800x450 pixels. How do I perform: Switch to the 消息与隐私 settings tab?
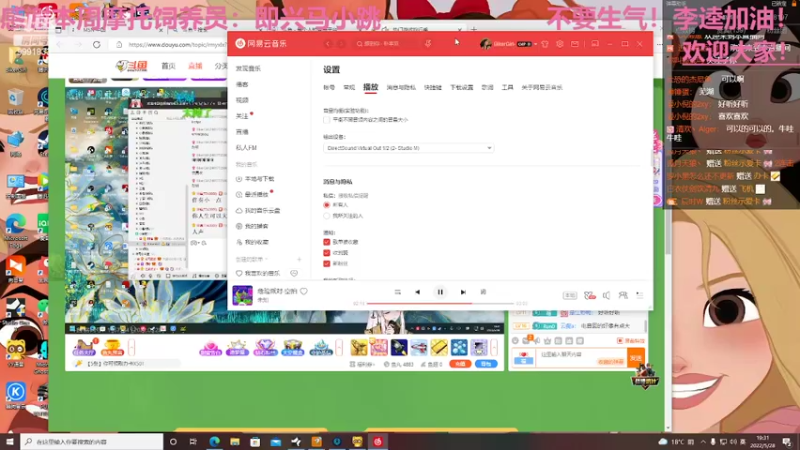coord(401,88)
